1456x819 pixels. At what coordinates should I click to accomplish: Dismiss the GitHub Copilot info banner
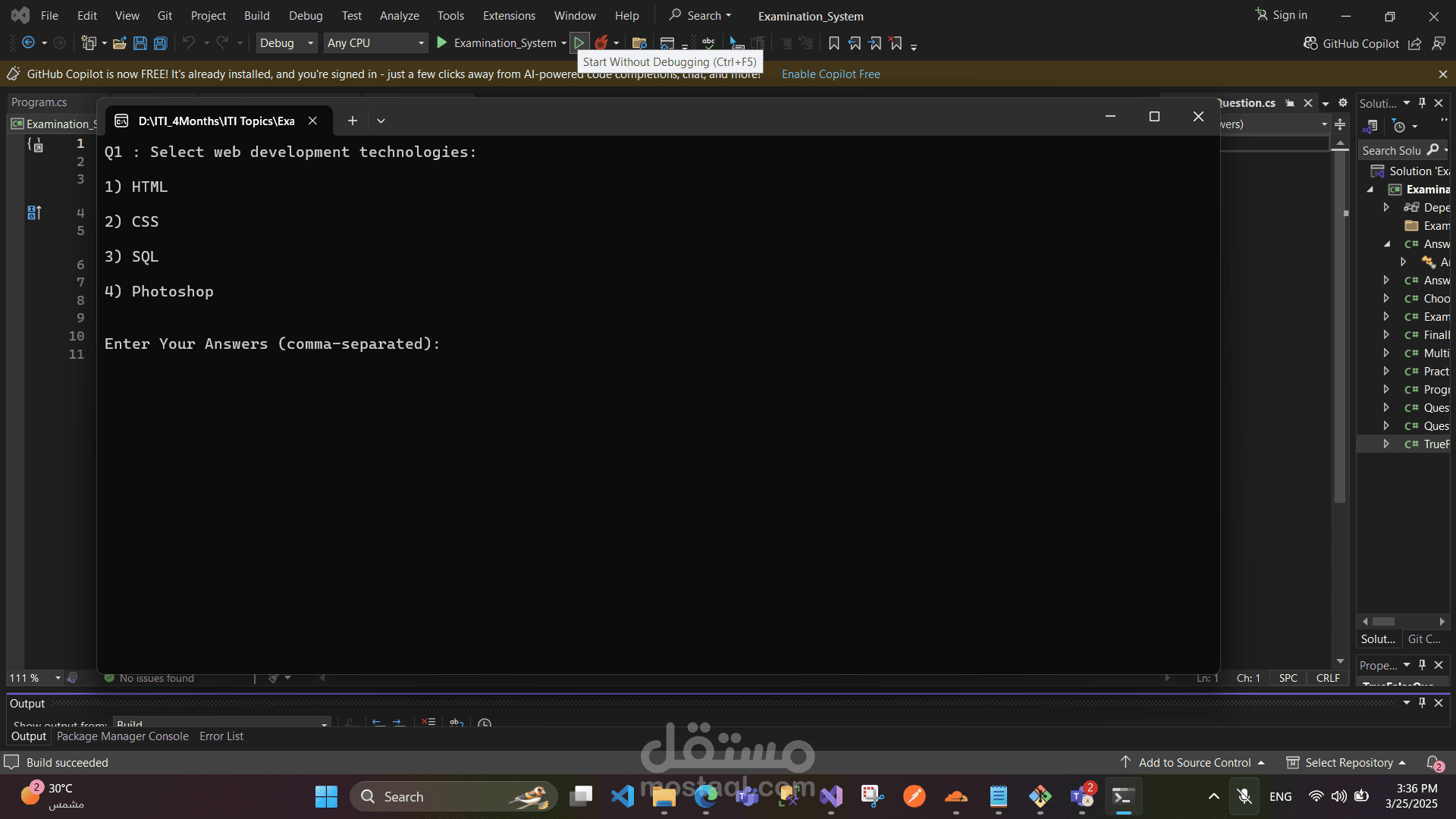click(1443, 74)
